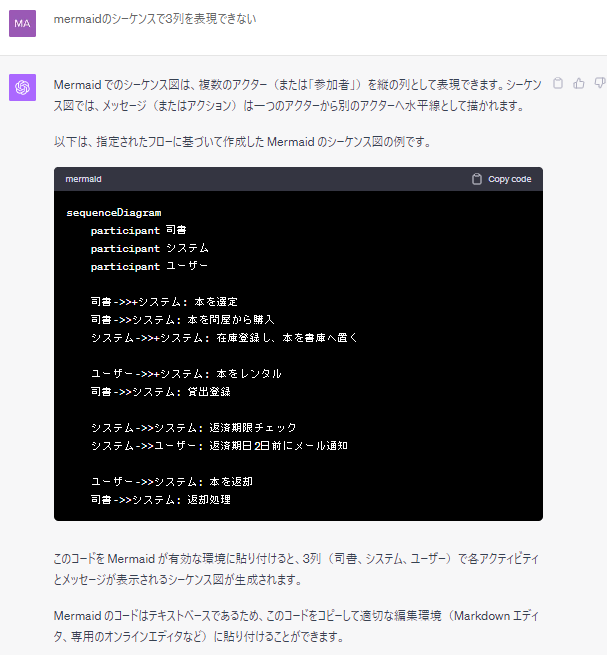Click the '本を問屋から購入' code line
The width and height of the screenshot is (607, 655).
point(181,320)
